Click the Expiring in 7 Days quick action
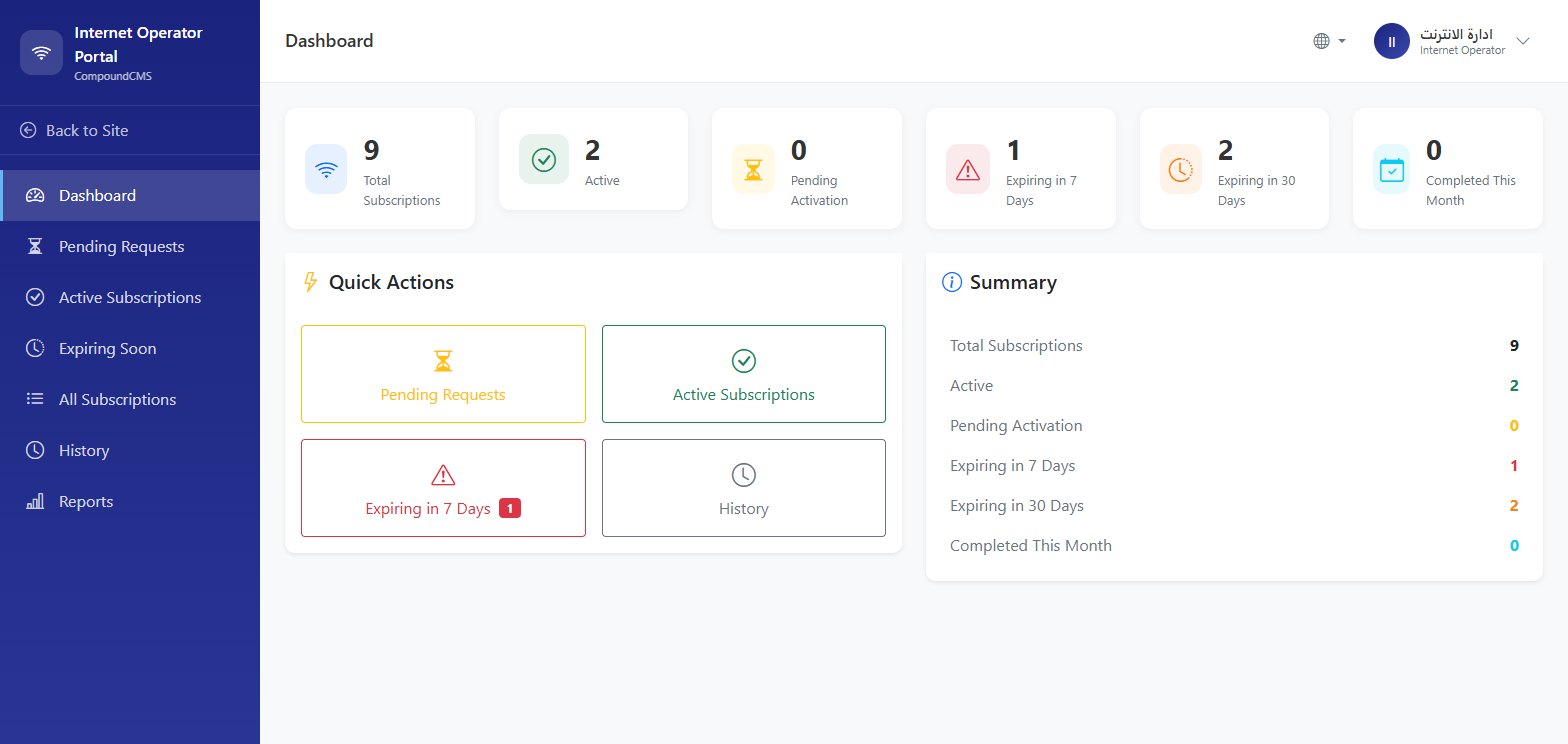This screenshot has height=744, width=1568. click(x=443, y=488)
